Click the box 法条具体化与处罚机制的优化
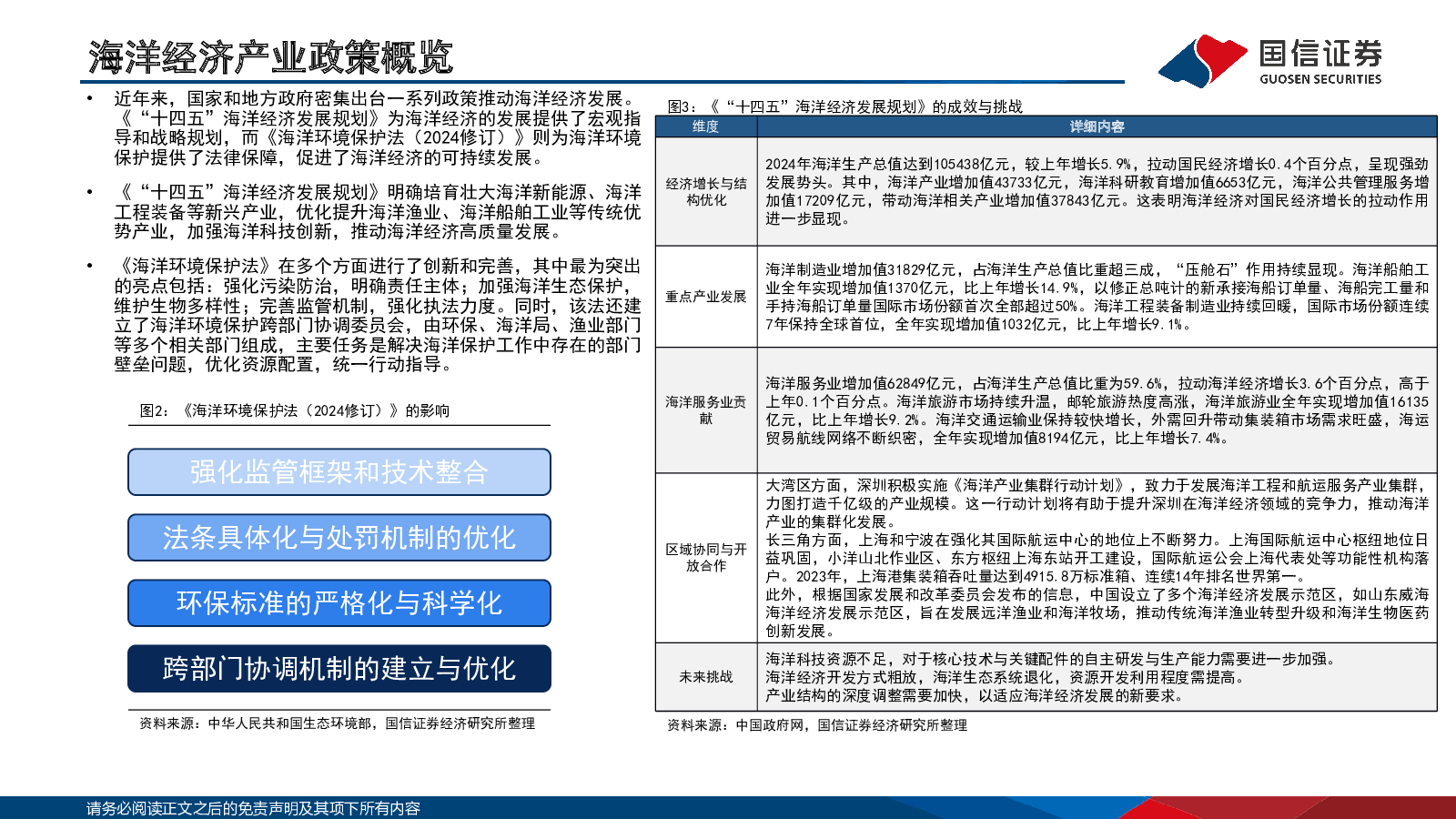Viewport: 1456px width, 819px height. tap(339, 538)
